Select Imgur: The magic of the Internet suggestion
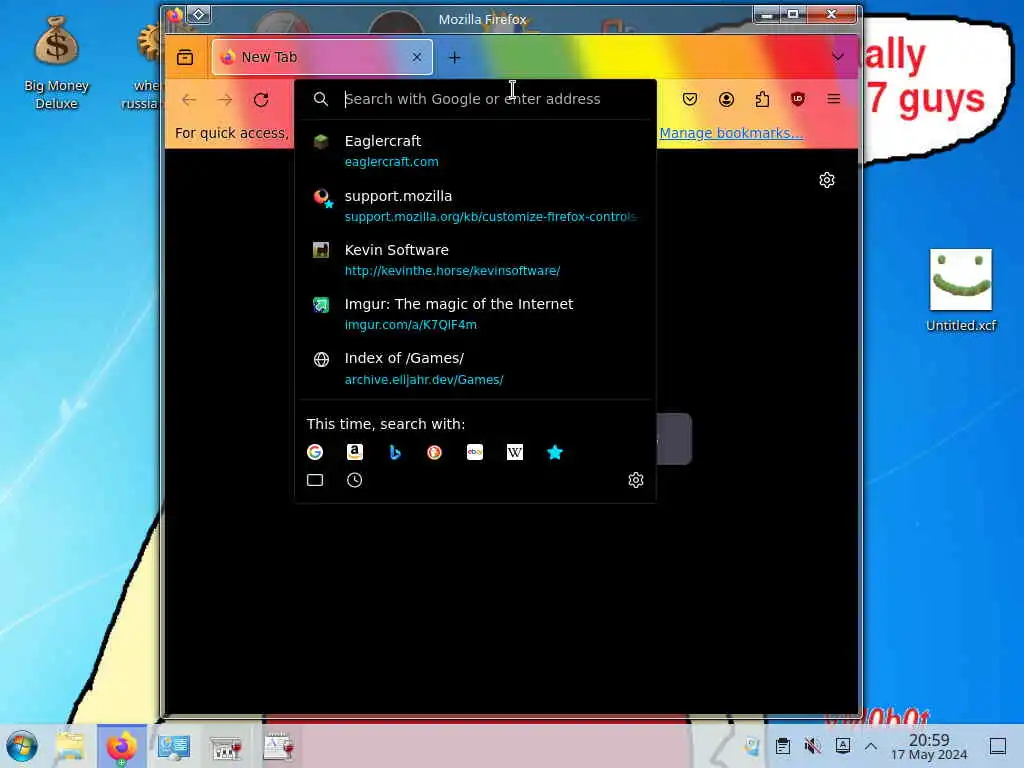 (475, 314)
